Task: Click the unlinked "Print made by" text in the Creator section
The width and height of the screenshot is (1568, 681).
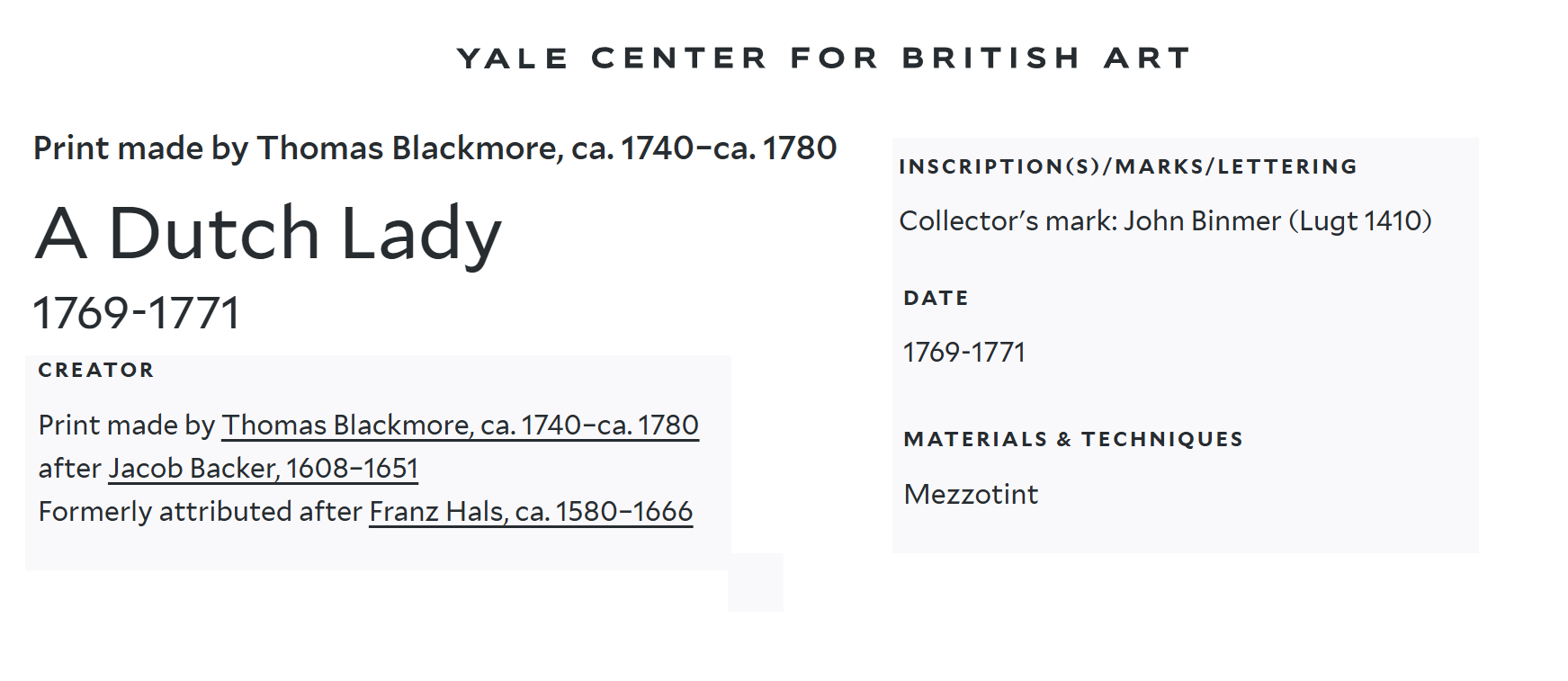Action: [126, 425]
